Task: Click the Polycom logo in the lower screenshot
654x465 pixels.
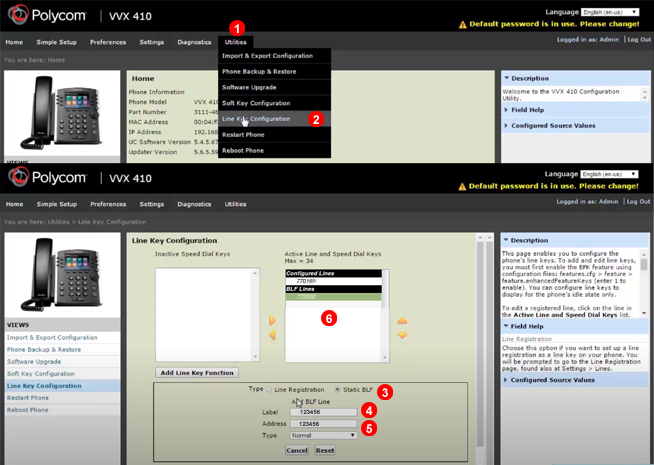Action: 47,178
